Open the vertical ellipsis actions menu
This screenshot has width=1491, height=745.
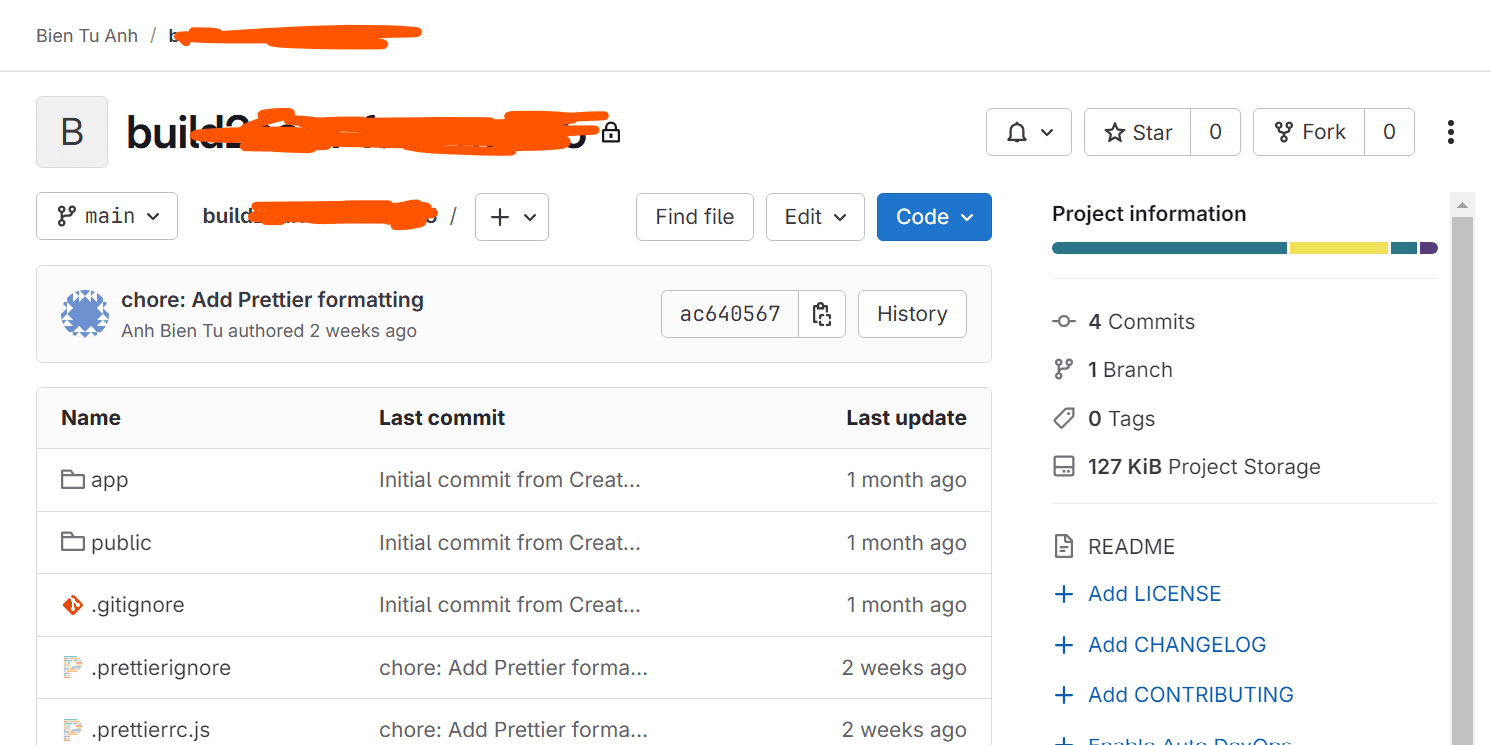[x=1450, y=131]
